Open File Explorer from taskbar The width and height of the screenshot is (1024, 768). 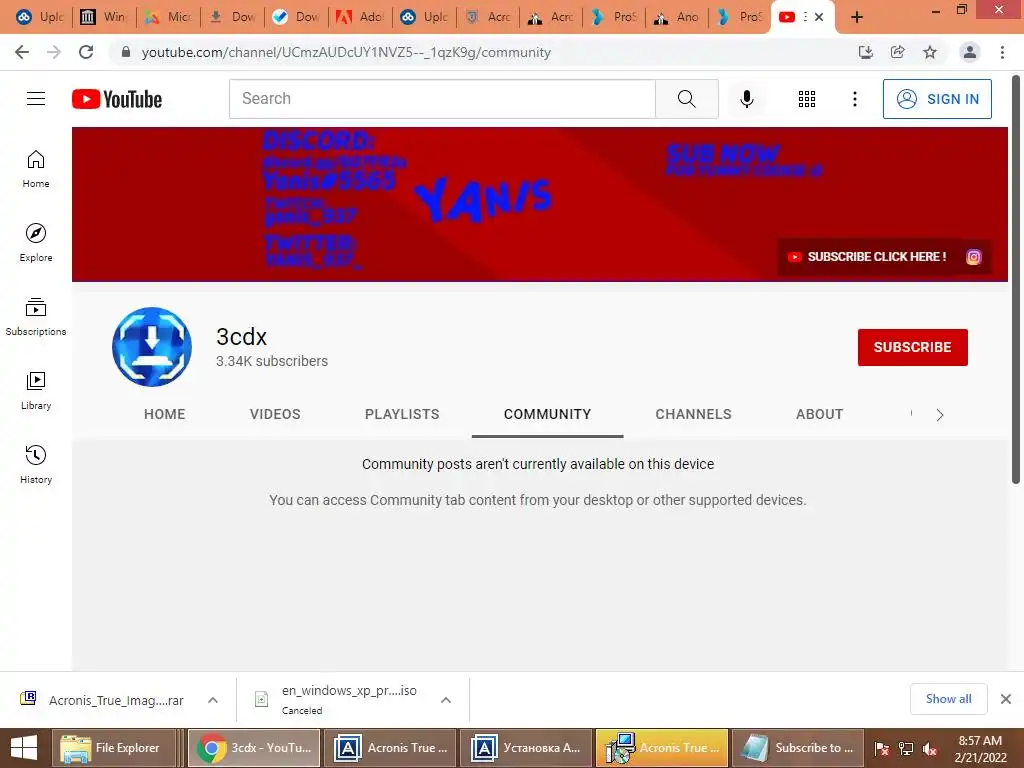[x=114, y=748]
